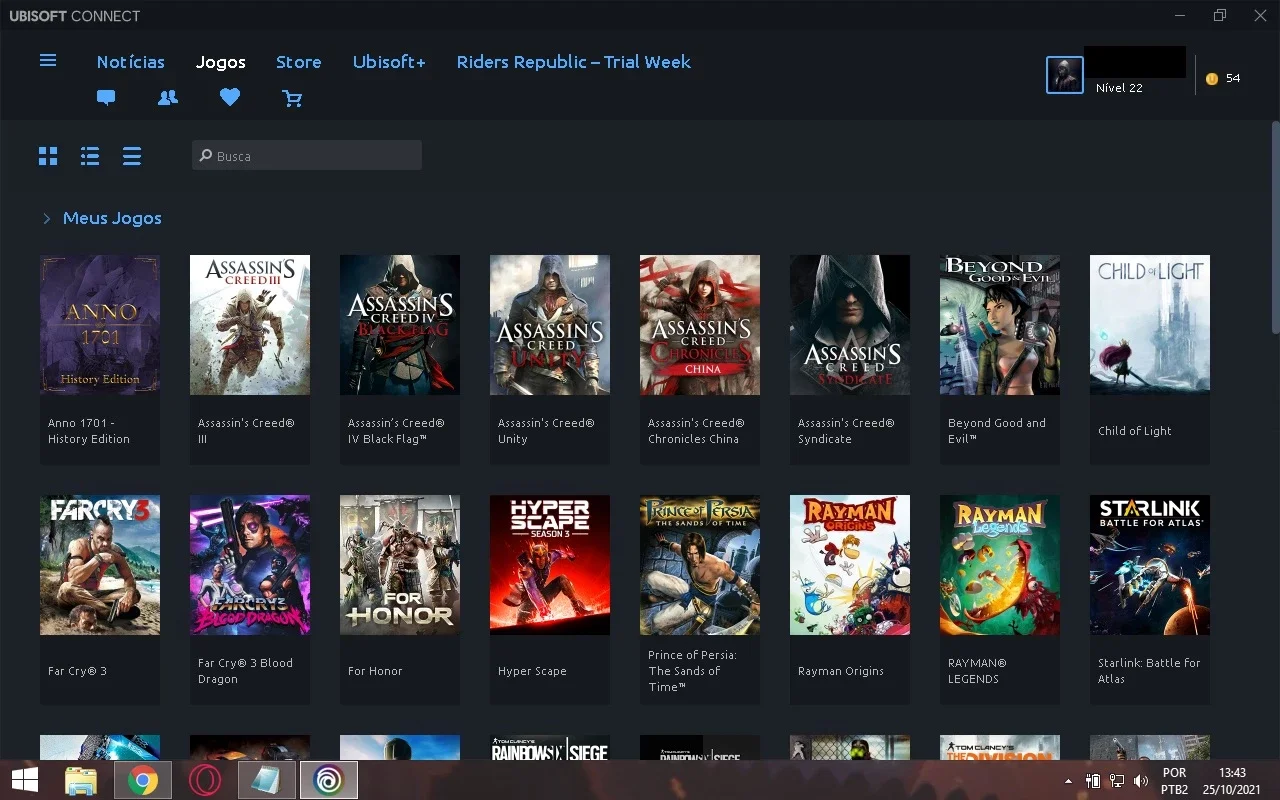Click the 'Rayman Origins' title text
Image resolution: width=1280 pixels, height=800 pixels.
(841, 671)
